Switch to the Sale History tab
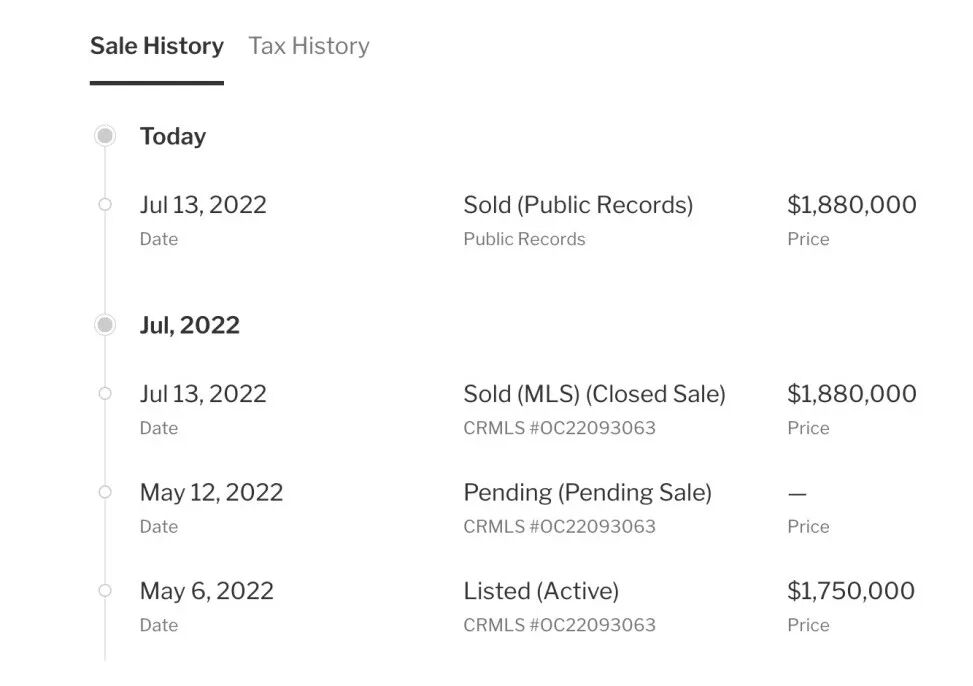Viewport: 973px width, 686px height. 157,46
